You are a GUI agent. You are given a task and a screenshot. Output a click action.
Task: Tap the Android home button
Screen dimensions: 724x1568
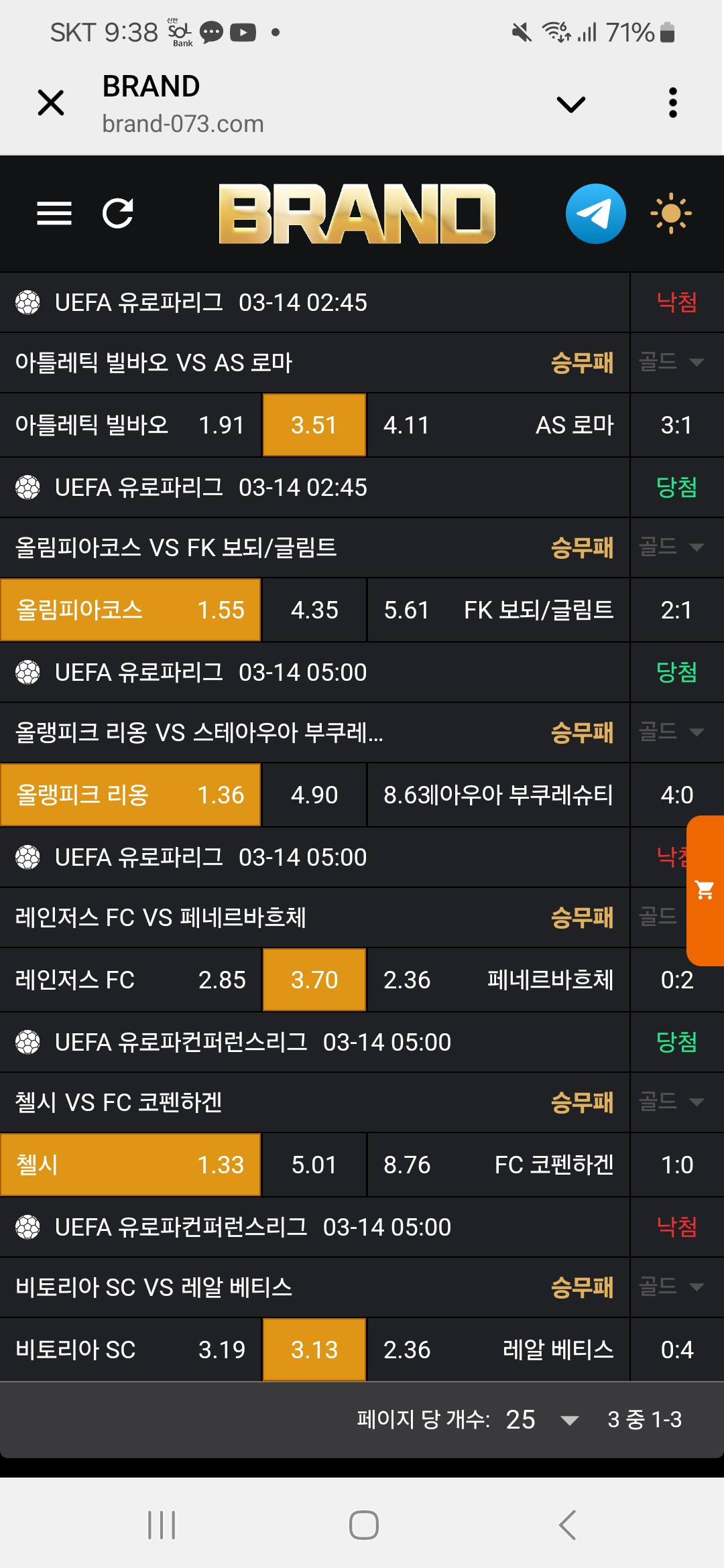363,1525
